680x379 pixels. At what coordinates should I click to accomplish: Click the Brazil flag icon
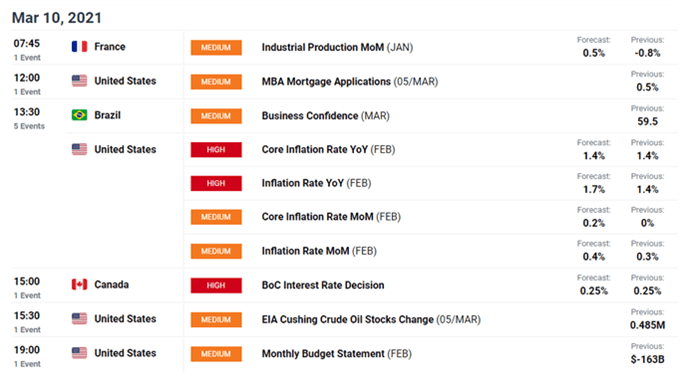(79, 115)
